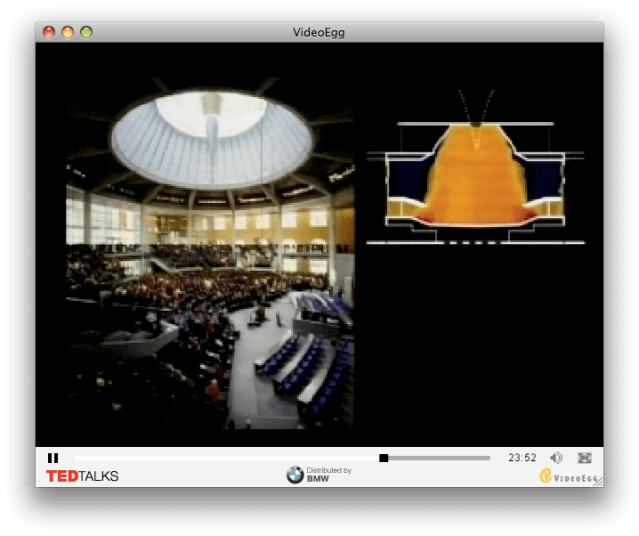Click the 23:52 time display
Image resolution: width=639 pixels, height=536 pixels.
coord(522,458)
